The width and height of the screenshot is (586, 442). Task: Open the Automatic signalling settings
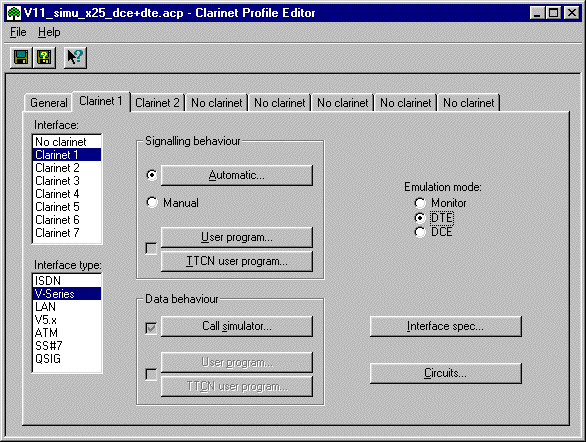pyautogui.click(x=237, y=175)
